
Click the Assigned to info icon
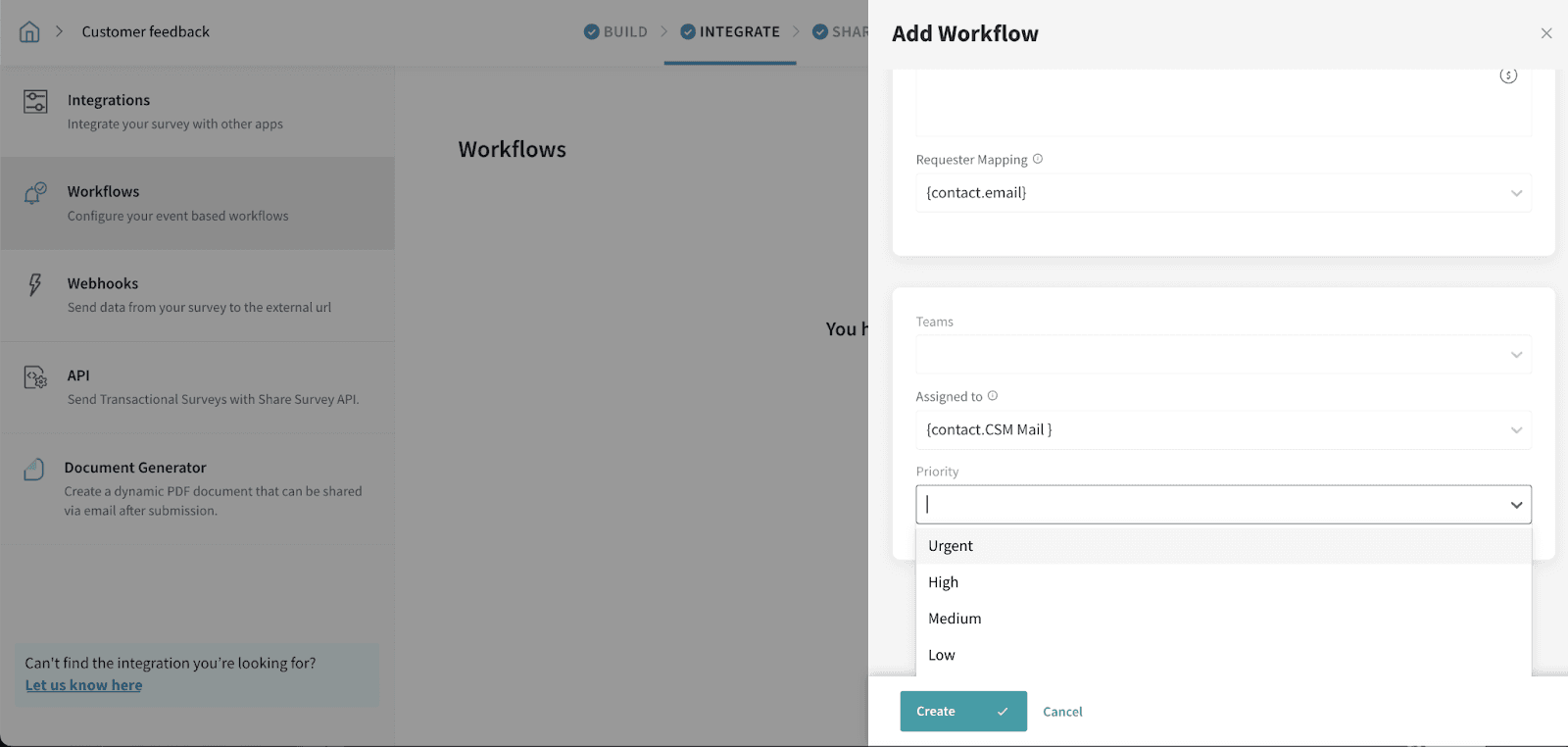click(993, 396)
